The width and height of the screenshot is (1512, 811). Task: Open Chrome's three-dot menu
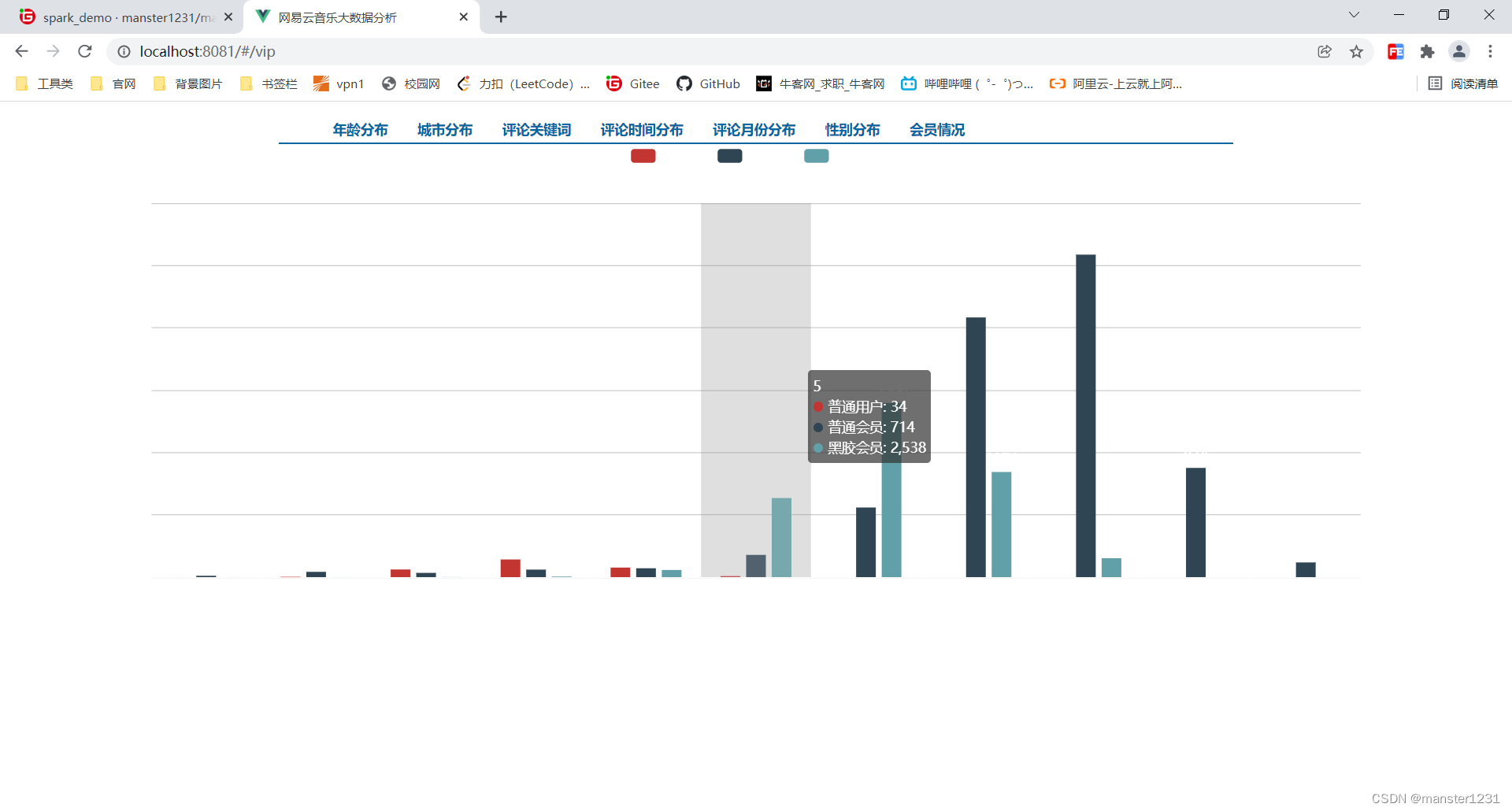[x=1490, y=51]
